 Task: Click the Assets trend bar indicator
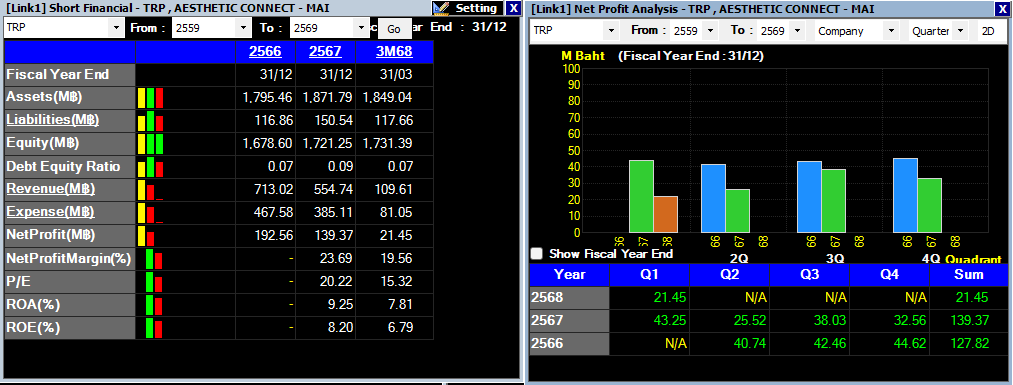coord(151,98)
